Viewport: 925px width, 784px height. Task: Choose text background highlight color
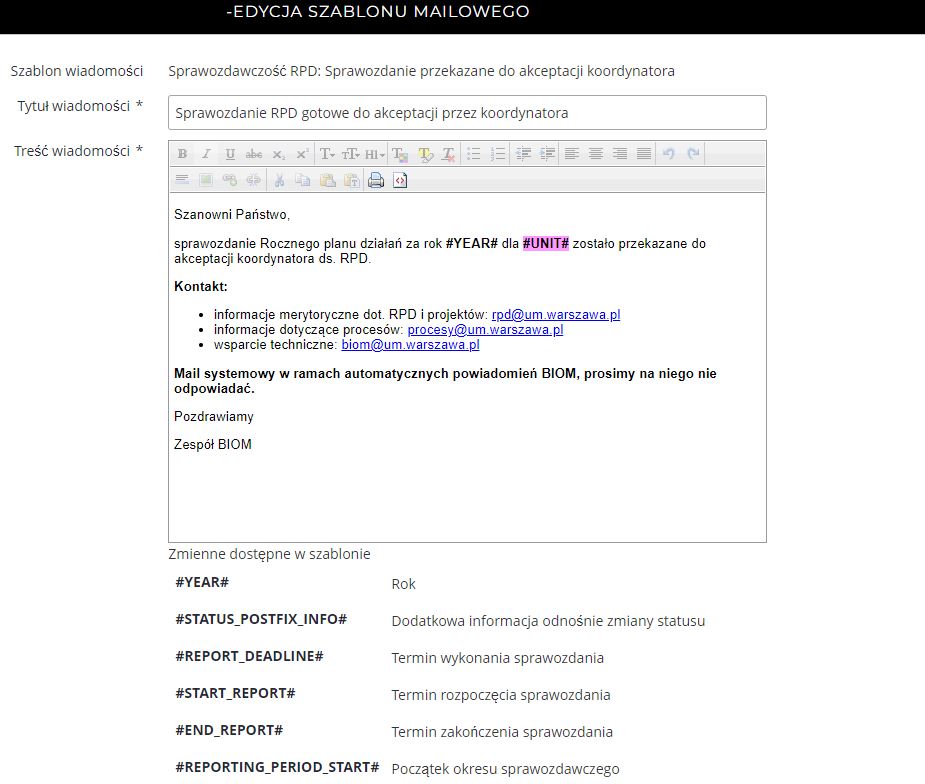pos(425,154)
